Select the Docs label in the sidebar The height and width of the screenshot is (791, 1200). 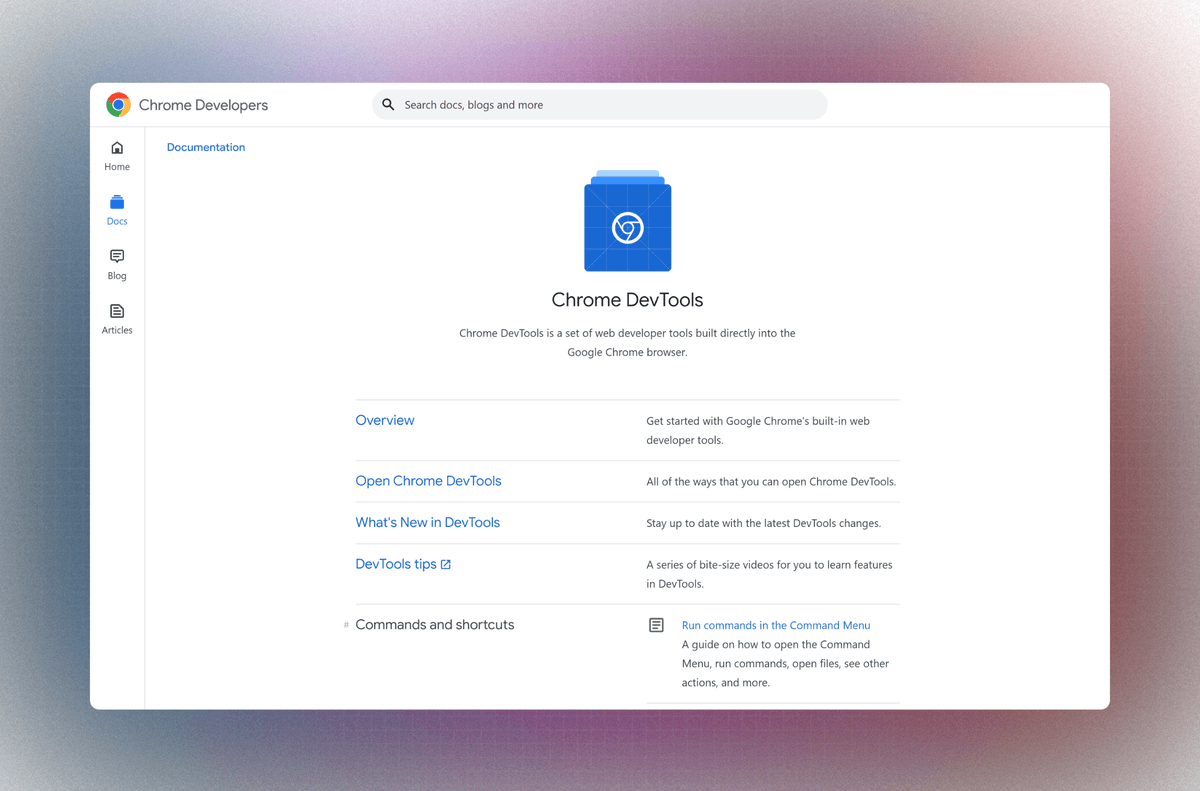point(117,221)
